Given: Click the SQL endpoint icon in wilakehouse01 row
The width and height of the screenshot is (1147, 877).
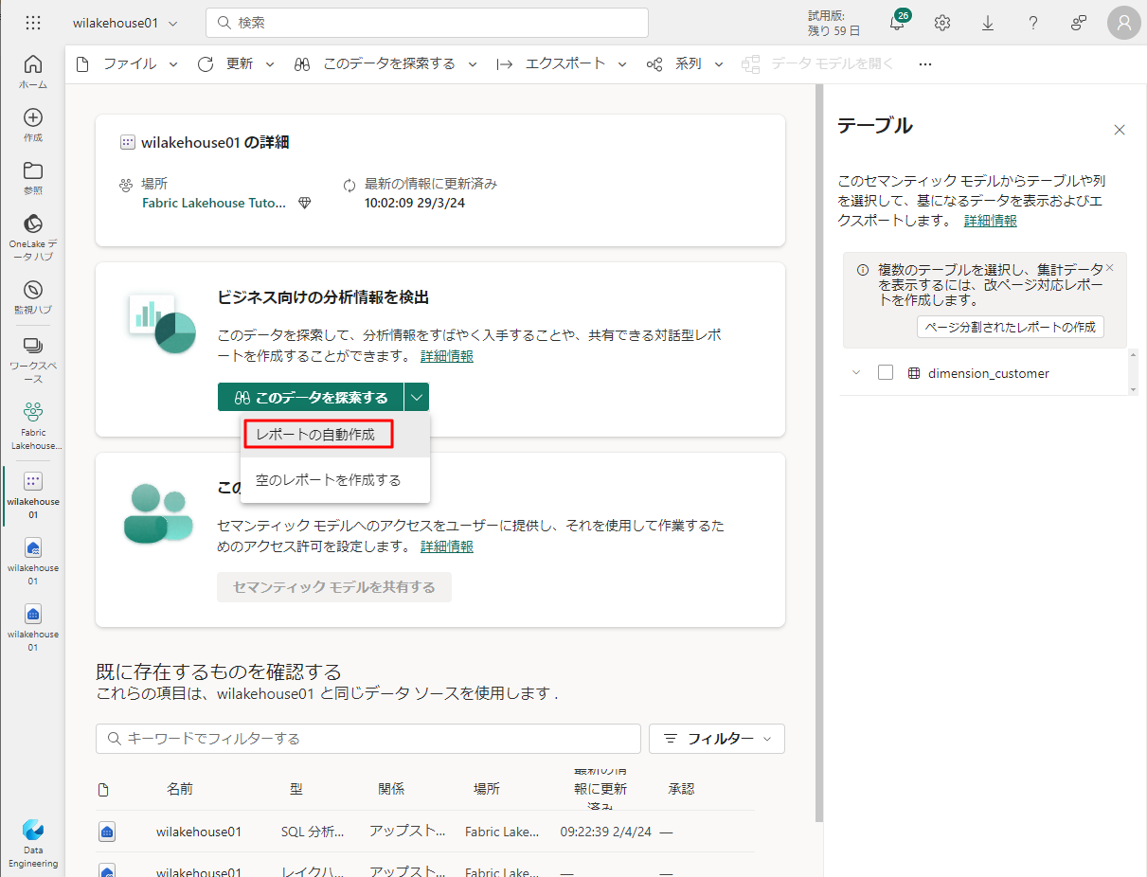Looking at the screenshot, I should pos(107,832).
